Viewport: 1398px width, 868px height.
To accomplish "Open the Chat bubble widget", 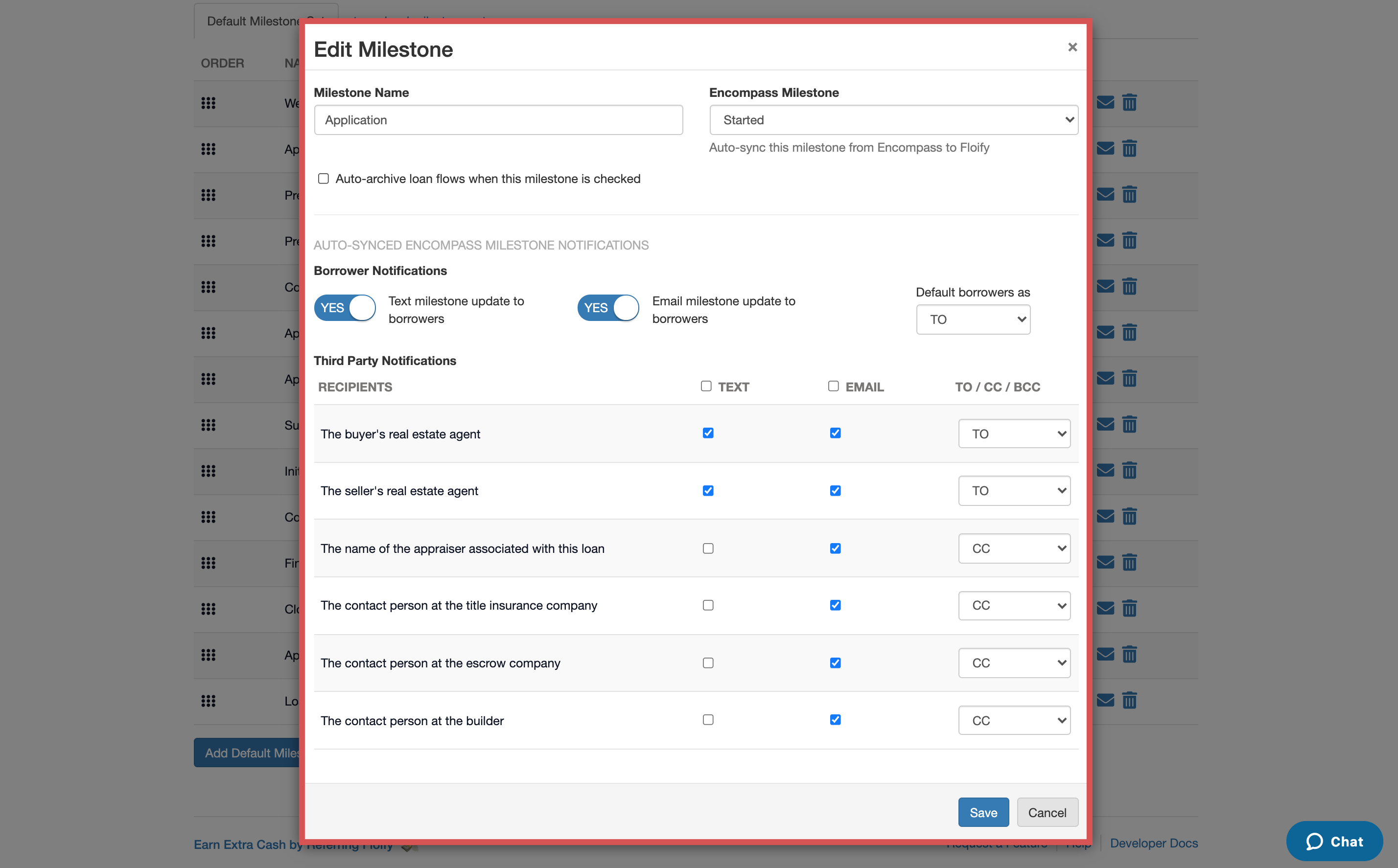I will pos(1334,841).
